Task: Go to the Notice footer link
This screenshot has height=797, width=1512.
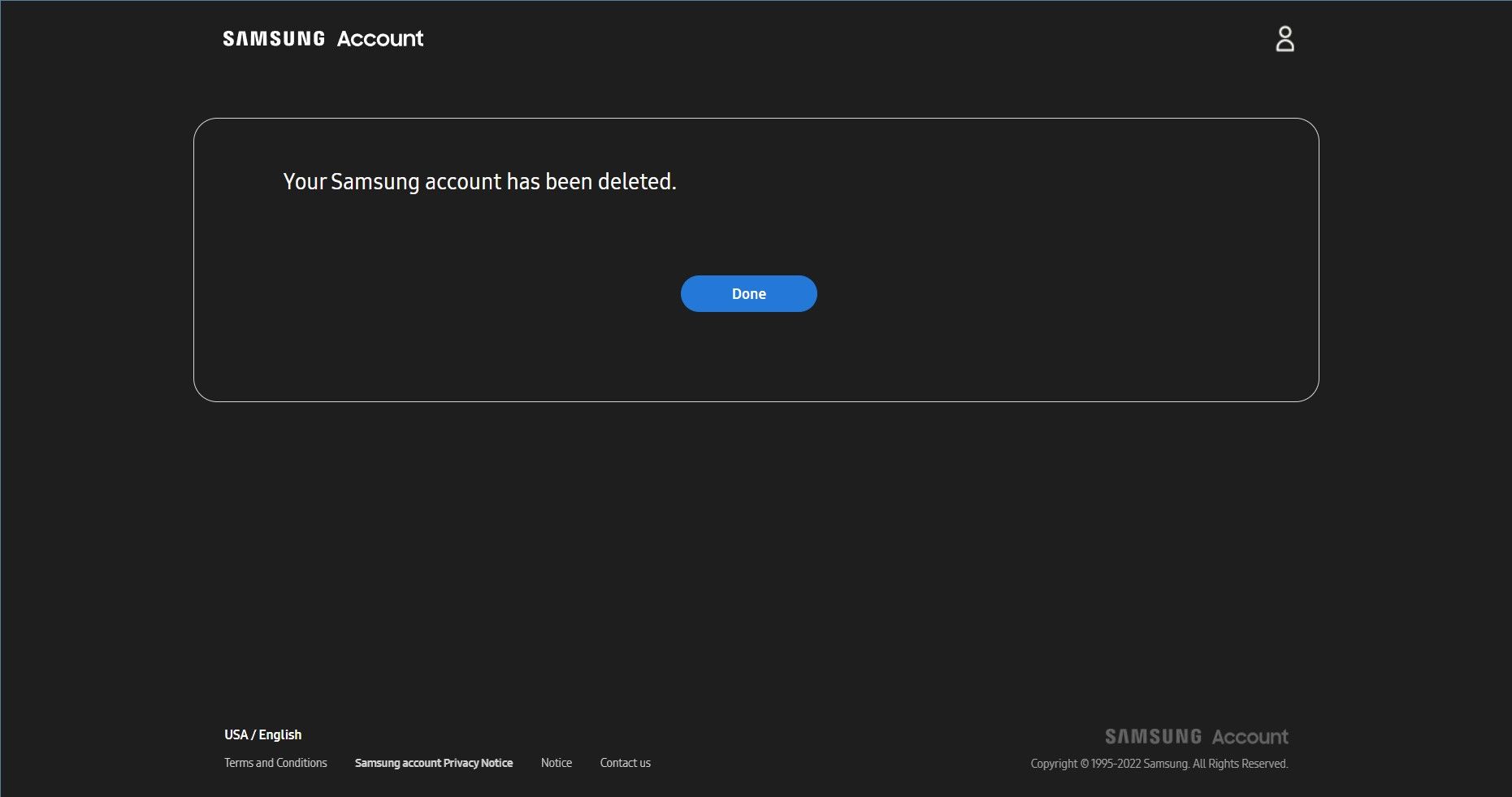Action: tap(557, 763)
